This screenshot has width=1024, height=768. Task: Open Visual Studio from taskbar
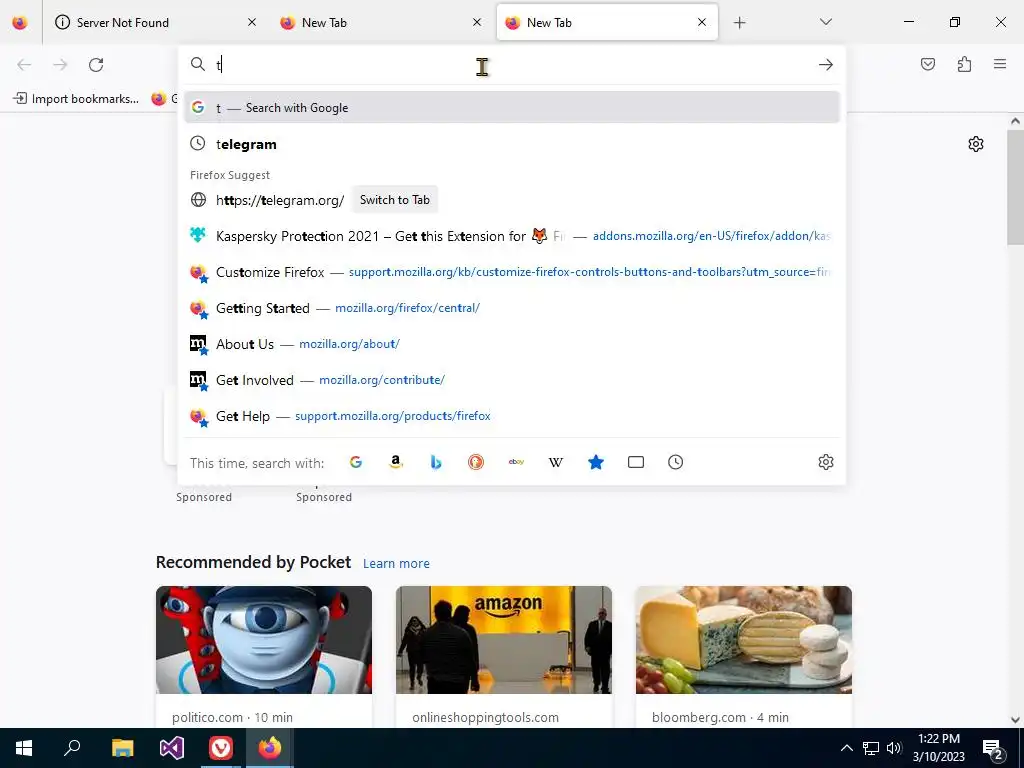[172, 748]
